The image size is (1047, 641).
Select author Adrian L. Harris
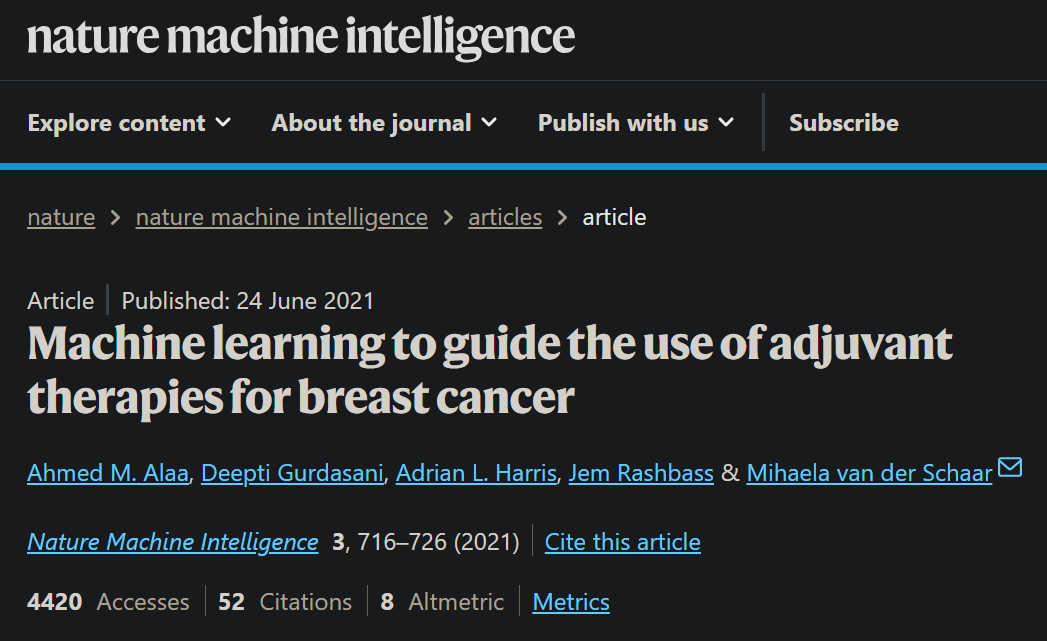tap(476, 473)
